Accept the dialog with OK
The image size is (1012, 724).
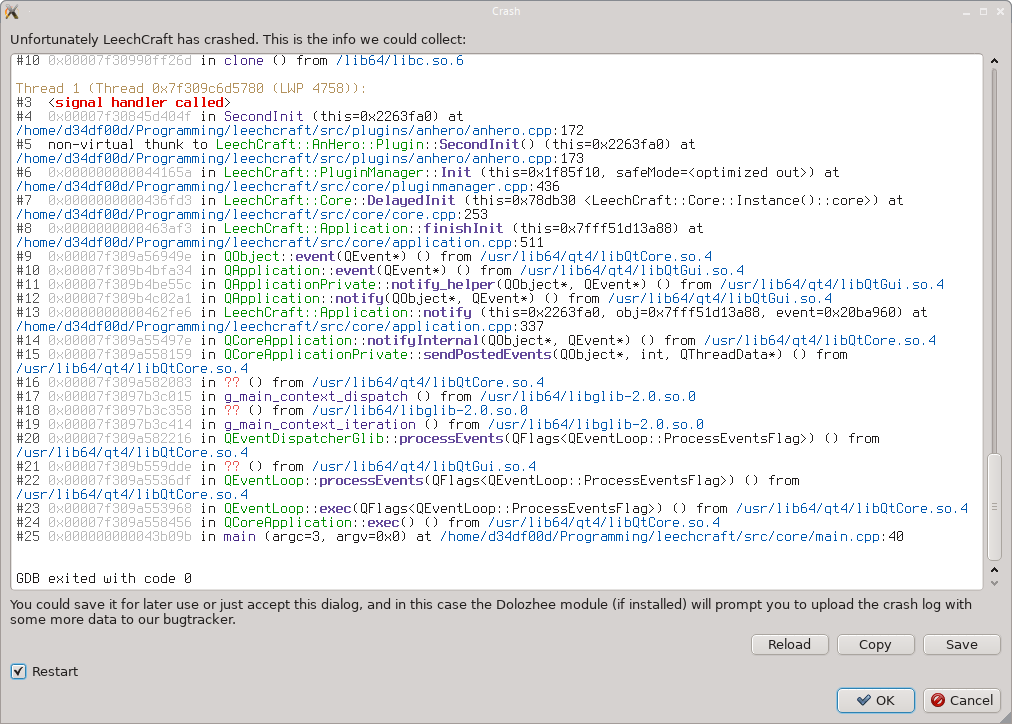[876, 700]
